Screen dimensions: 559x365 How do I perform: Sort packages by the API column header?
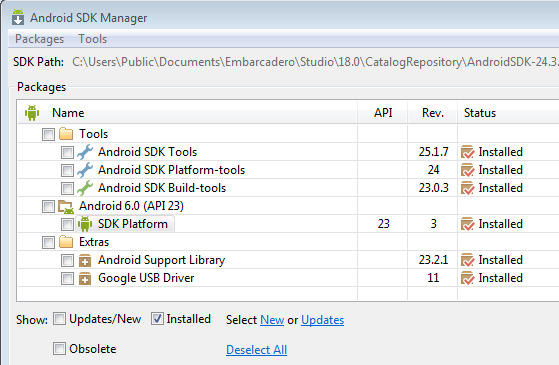point(383,113)
